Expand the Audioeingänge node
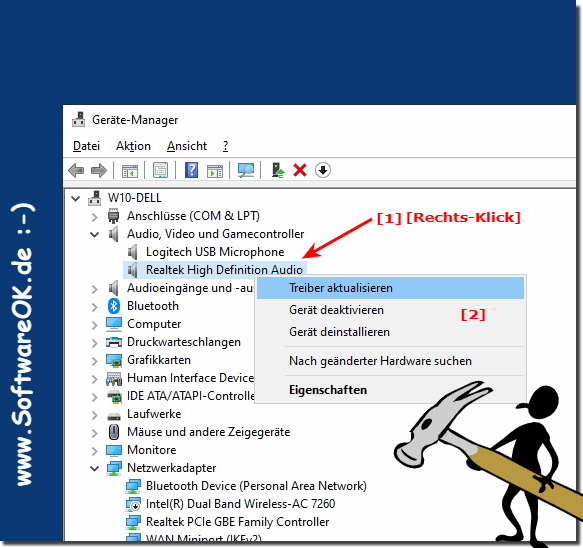583x548 pixels. click(95, 288)
